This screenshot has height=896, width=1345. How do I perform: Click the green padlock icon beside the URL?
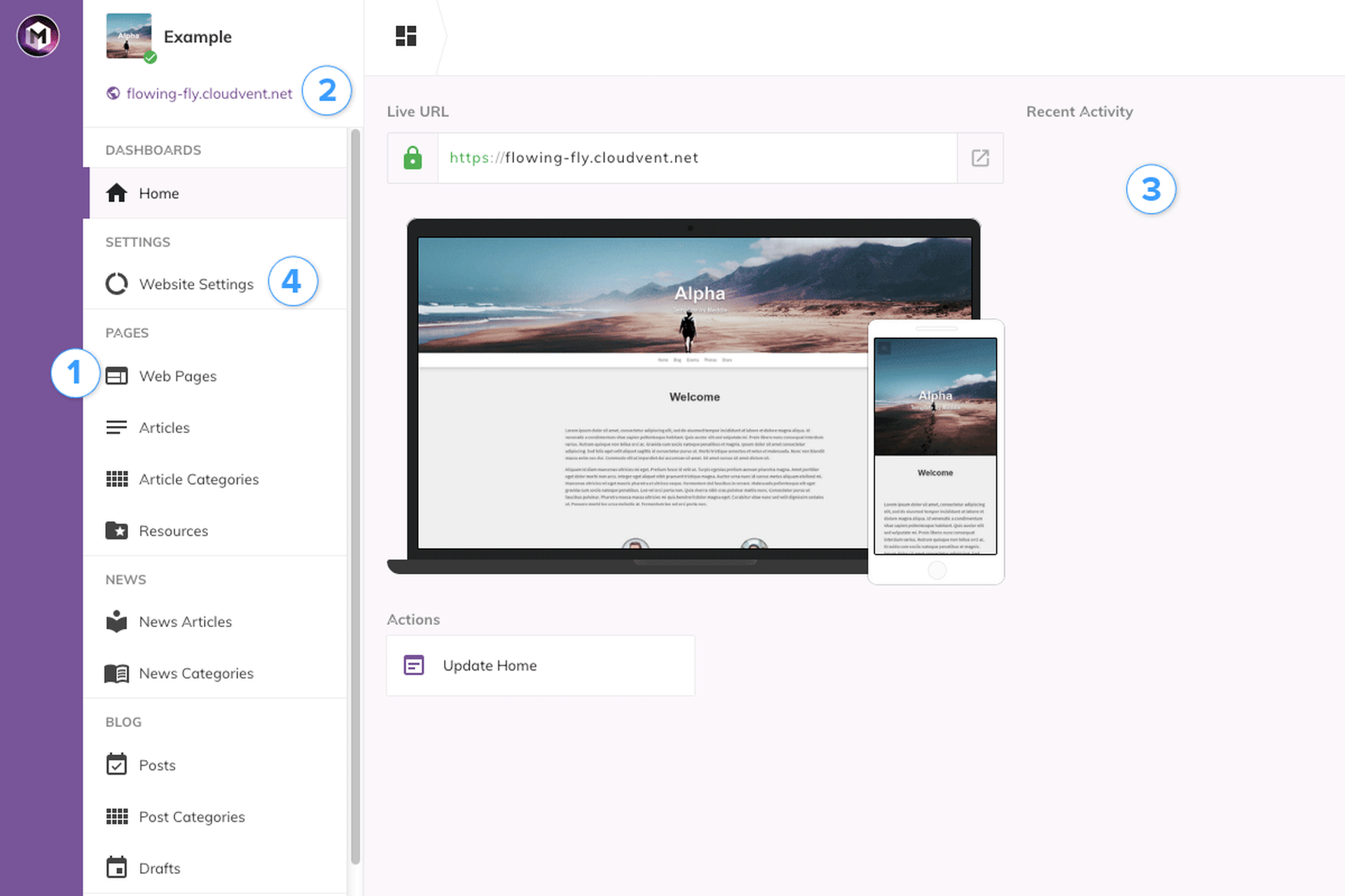click(413, 158)
